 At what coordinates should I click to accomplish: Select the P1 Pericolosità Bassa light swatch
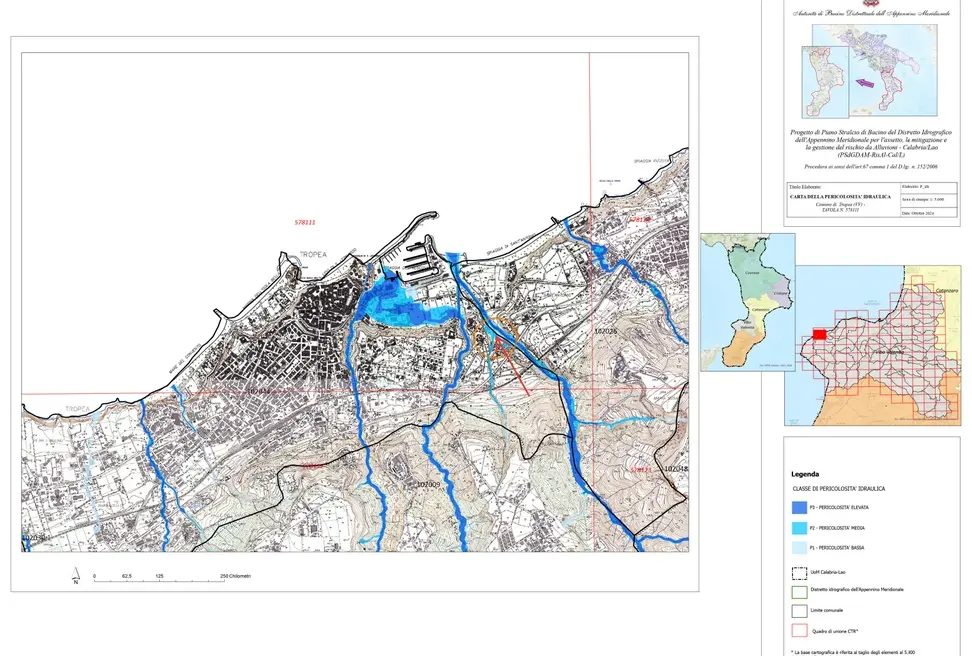pyautogui.click(x=799, y=548)
